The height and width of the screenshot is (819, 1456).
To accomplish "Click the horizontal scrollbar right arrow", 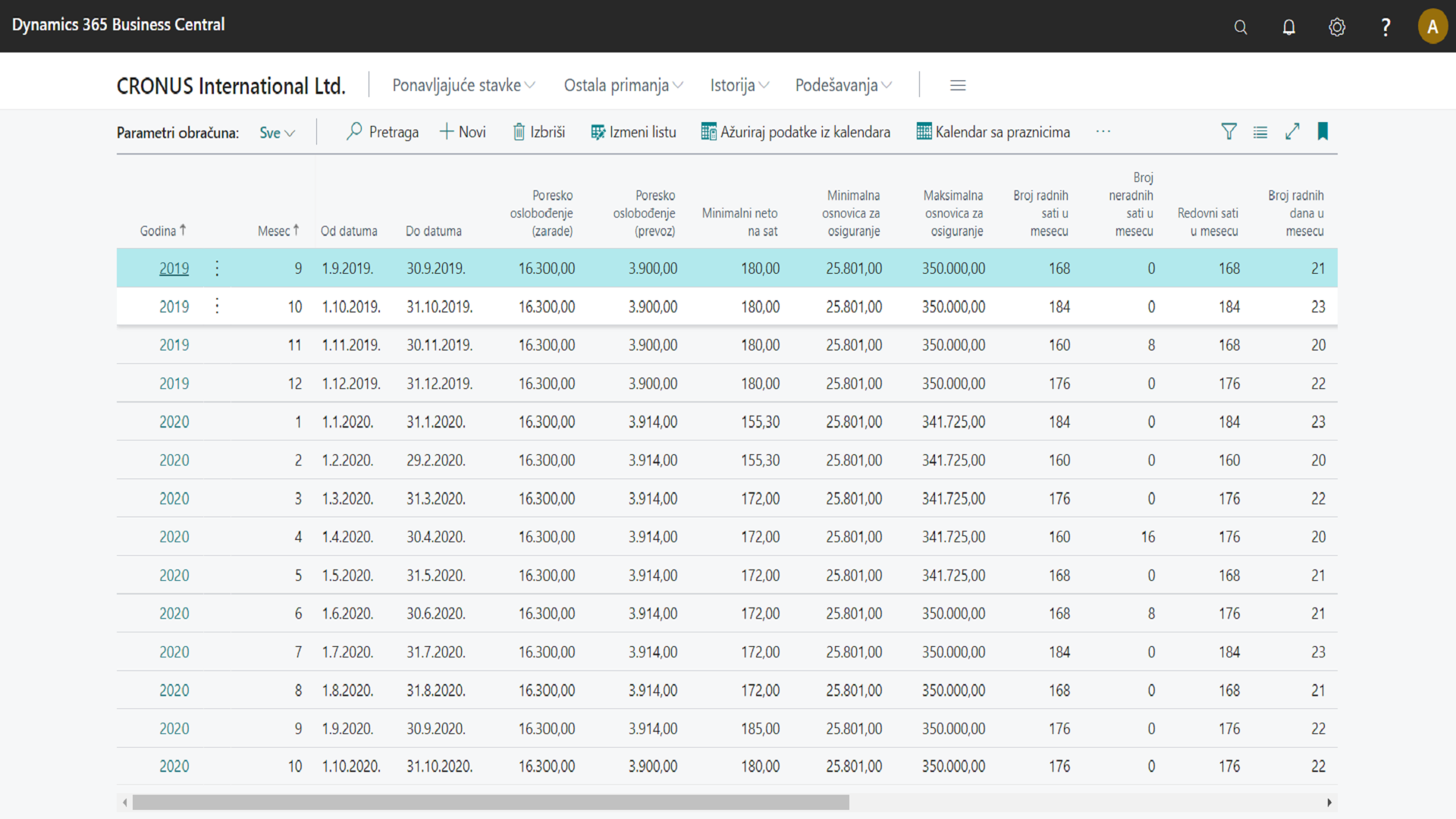I will [1329, 802].
